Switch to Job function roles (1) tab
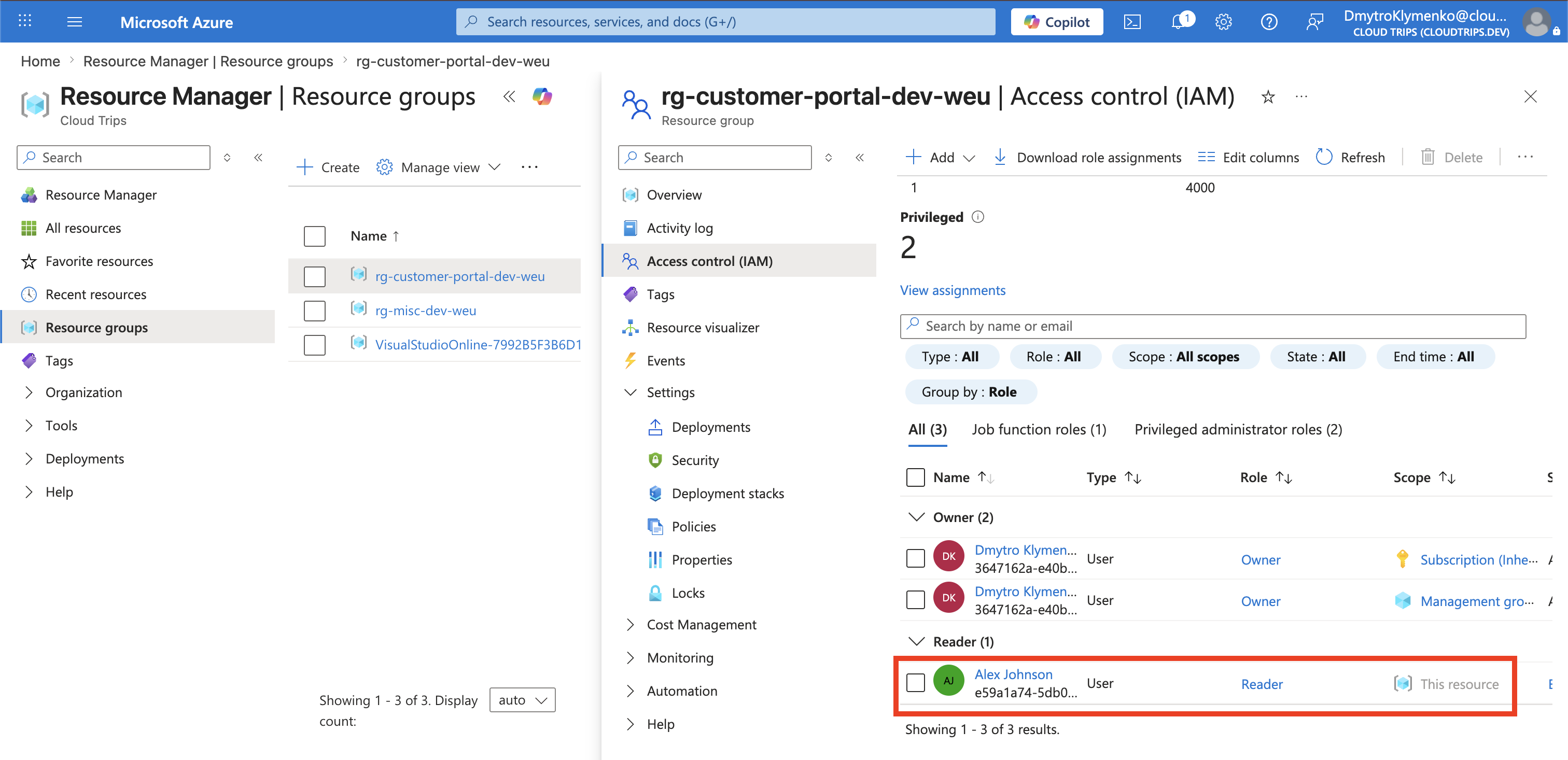The height and width of the screenshot is (760, 1568). tap(1039, 429)
